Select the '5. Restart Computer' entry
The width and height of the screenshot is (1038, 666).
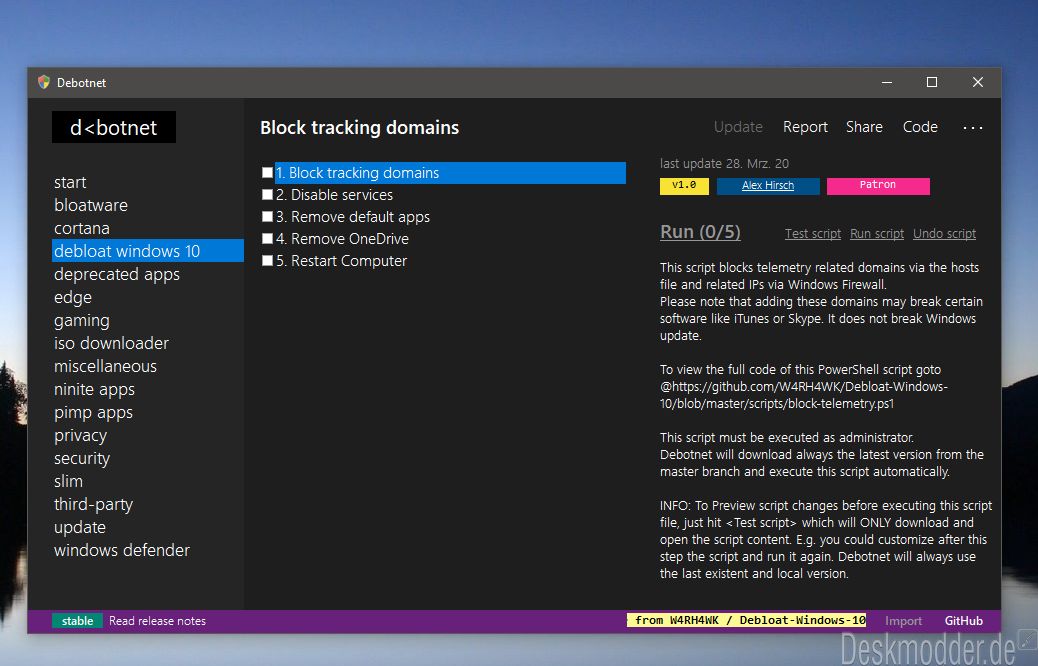click(341, 261)
